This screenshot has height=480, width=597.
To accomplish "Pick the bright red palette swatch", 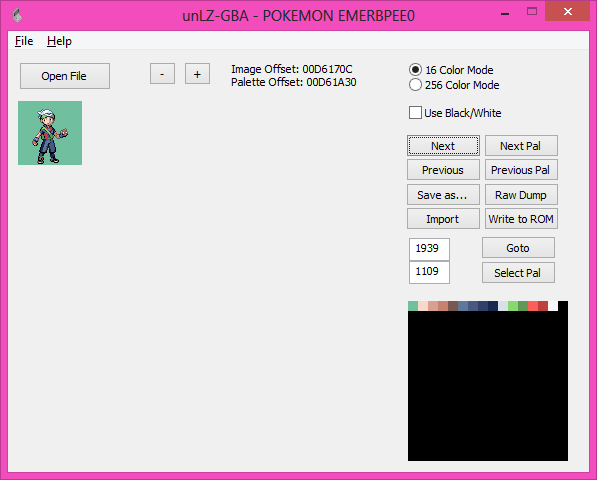I will [x=533, y=306].
